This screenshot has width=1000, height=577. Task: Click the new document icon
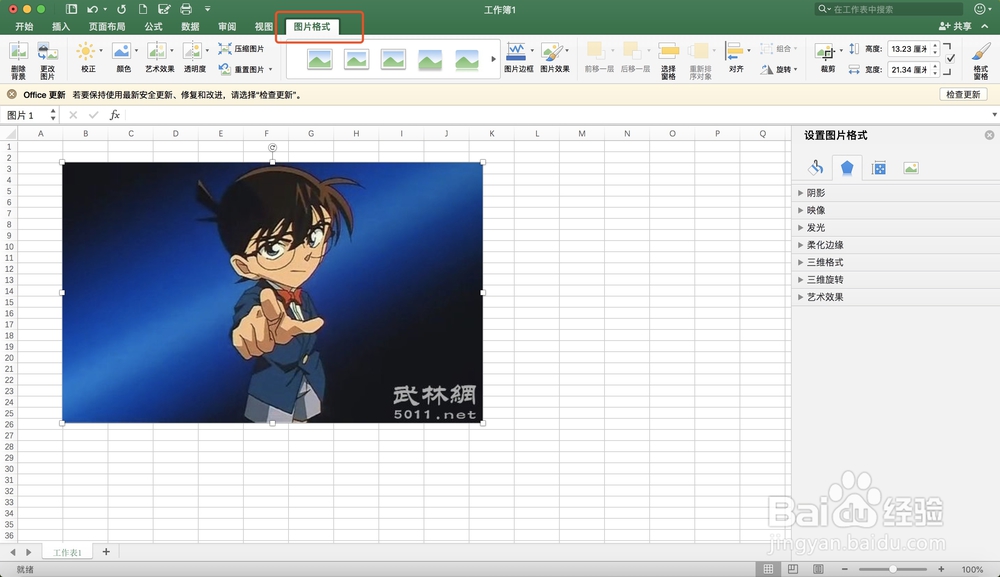coord(143,9)
